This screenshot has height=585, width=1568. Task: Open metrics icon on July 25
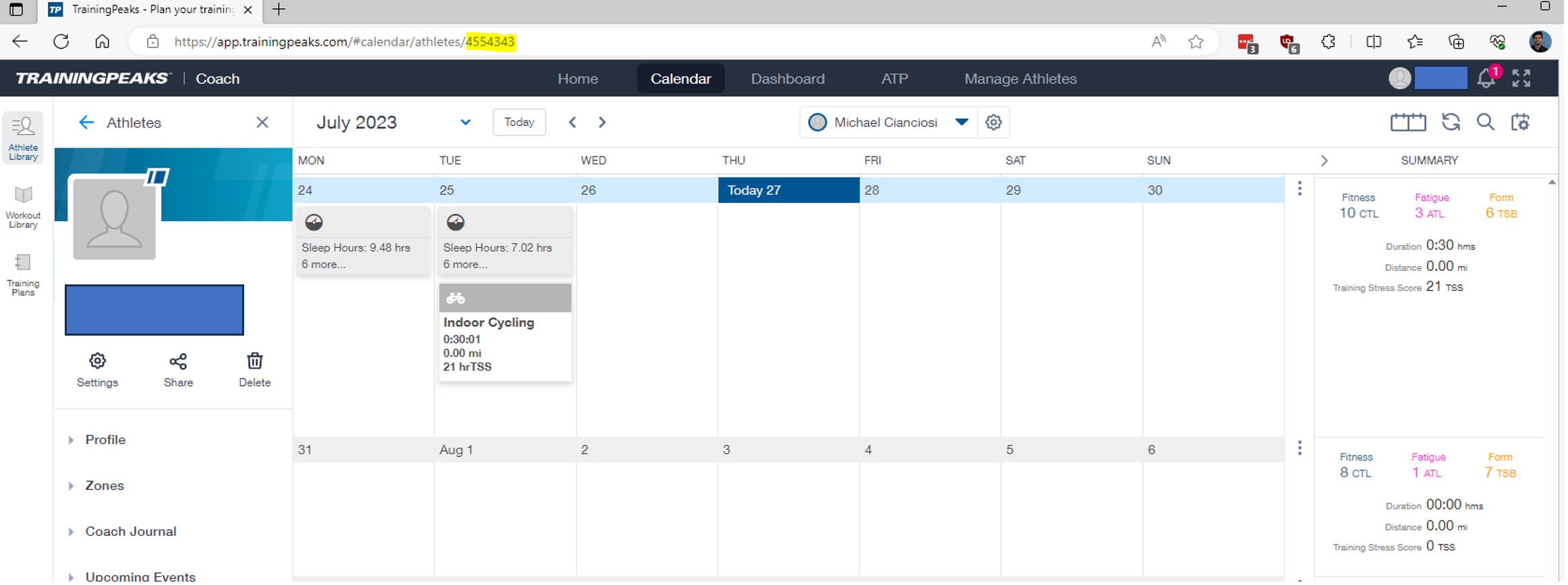tap(455, 222)
